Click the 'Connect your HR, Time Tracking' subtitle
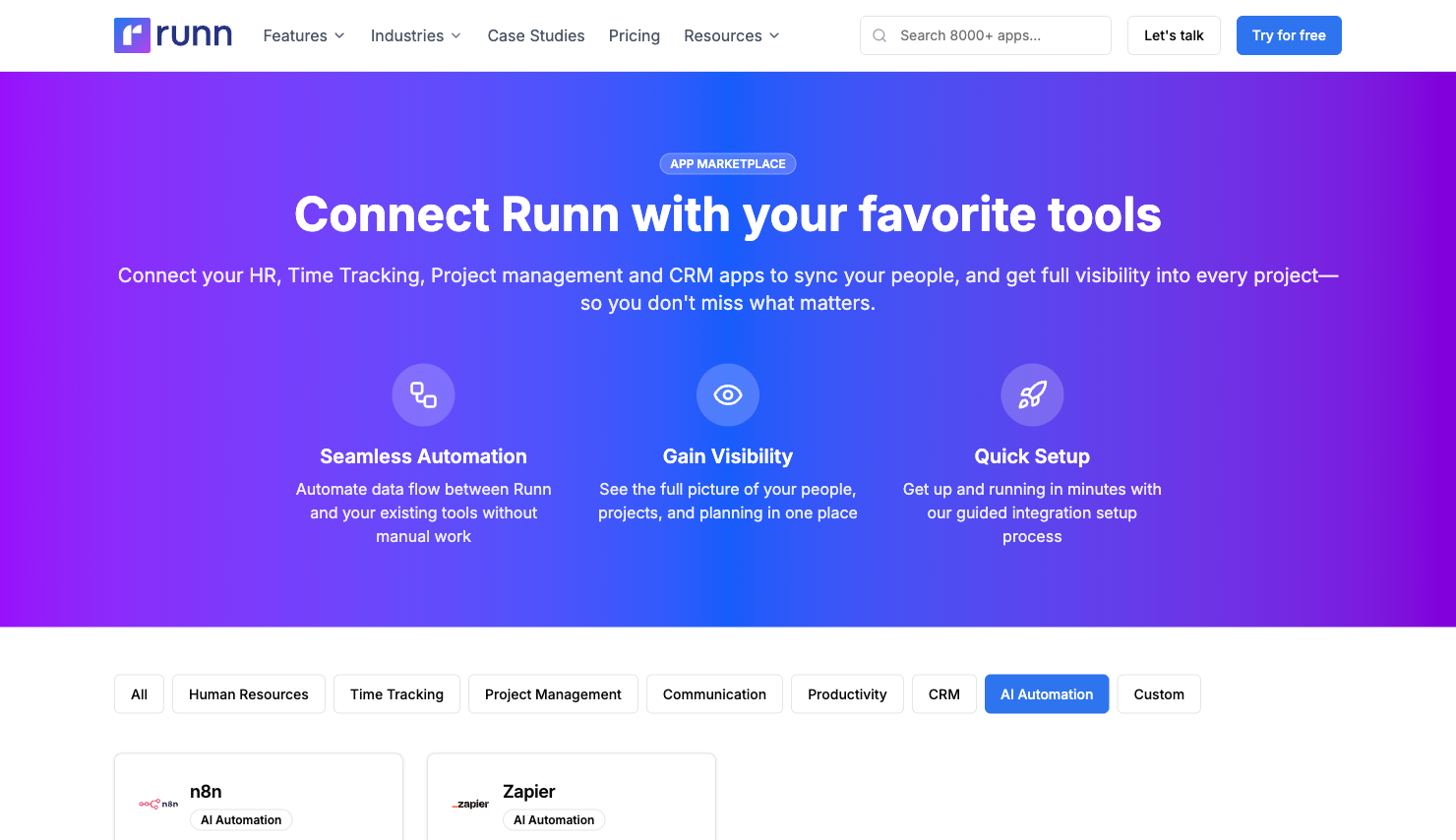The height and width of the screenshot is (840, 1456). 728,289
